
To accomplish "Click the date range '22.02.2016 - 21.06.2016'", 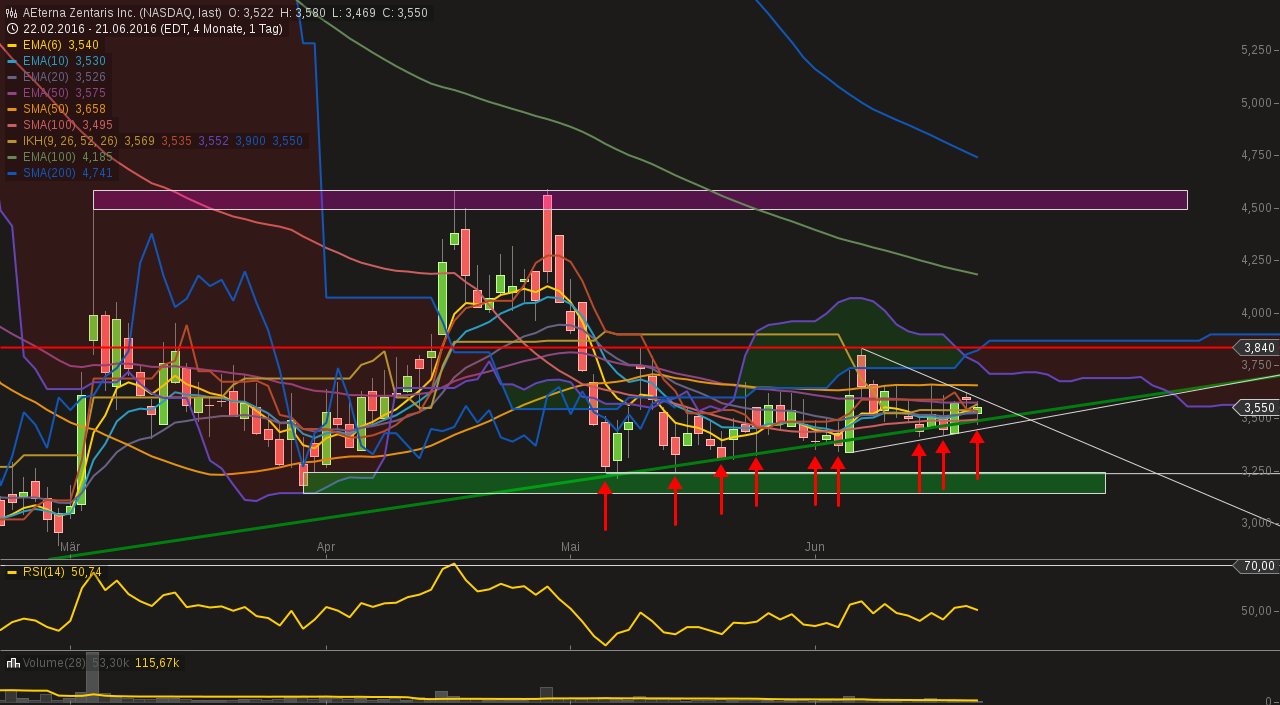I will pos(92,29).
